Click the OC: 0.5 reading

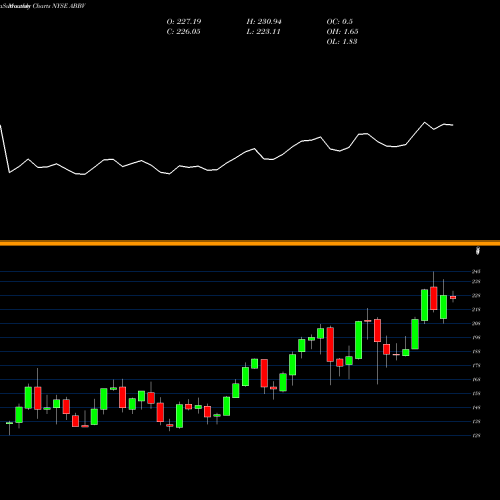pyautogui.click(x=340, y=22)
